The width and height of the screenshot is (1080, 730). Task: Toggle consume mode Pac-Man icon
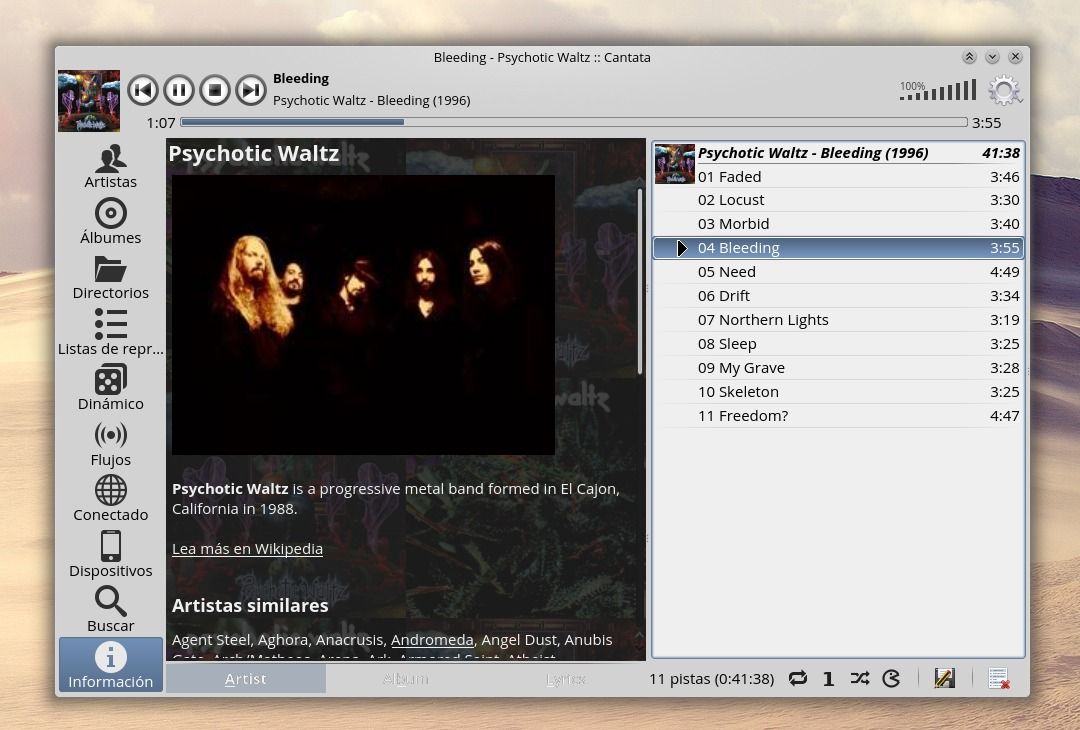891,679
